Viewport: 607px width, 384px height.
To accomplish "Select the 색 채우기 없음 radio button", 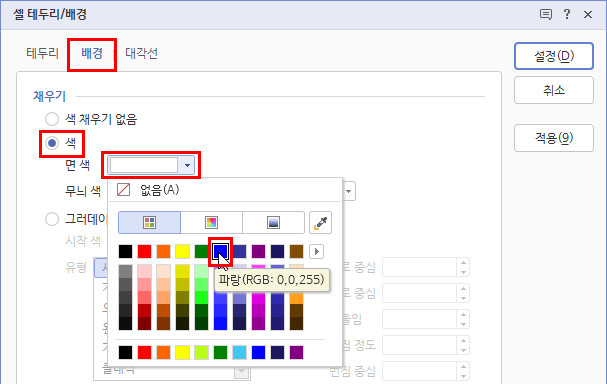I will pos(52,119).
